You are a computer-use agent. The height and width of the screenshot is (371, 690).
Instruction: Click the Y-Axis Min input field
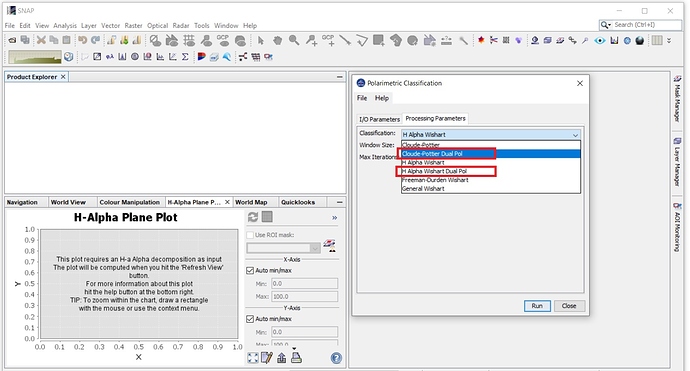click(305, 332)
